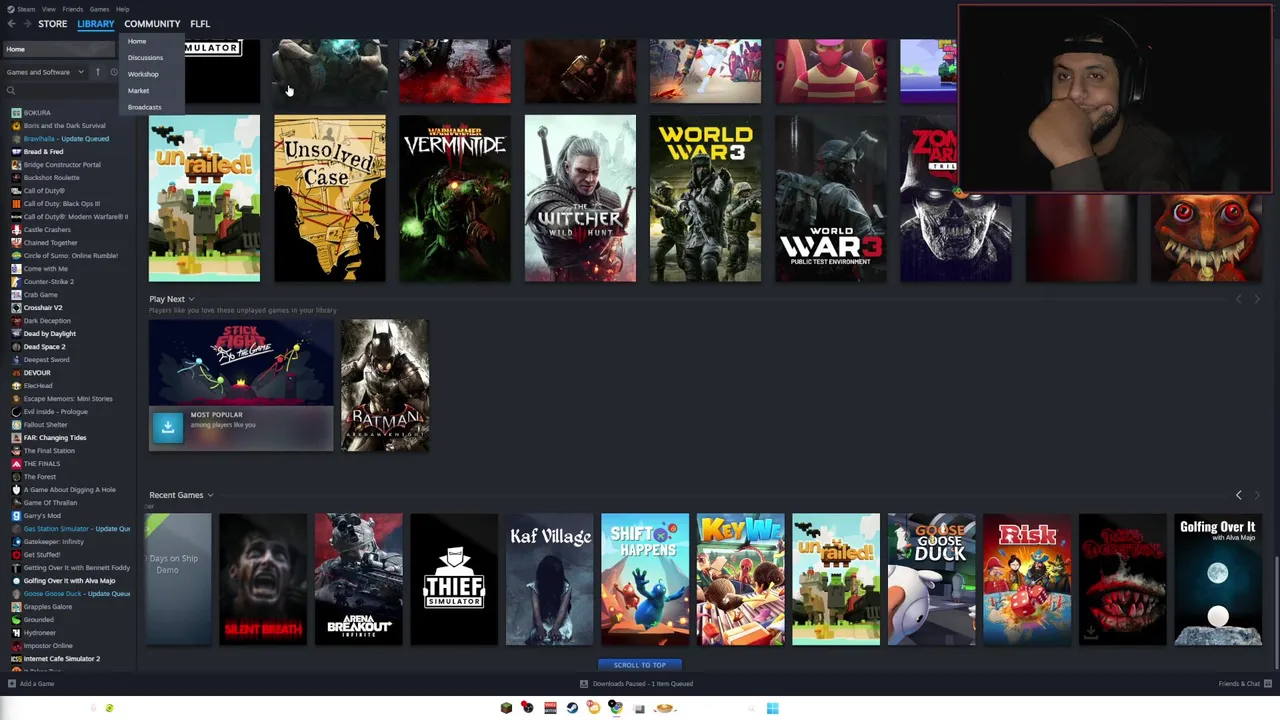Open The Witcher Wild Hunt cover
Screen dimensions: 1280x720
(580, 198)
